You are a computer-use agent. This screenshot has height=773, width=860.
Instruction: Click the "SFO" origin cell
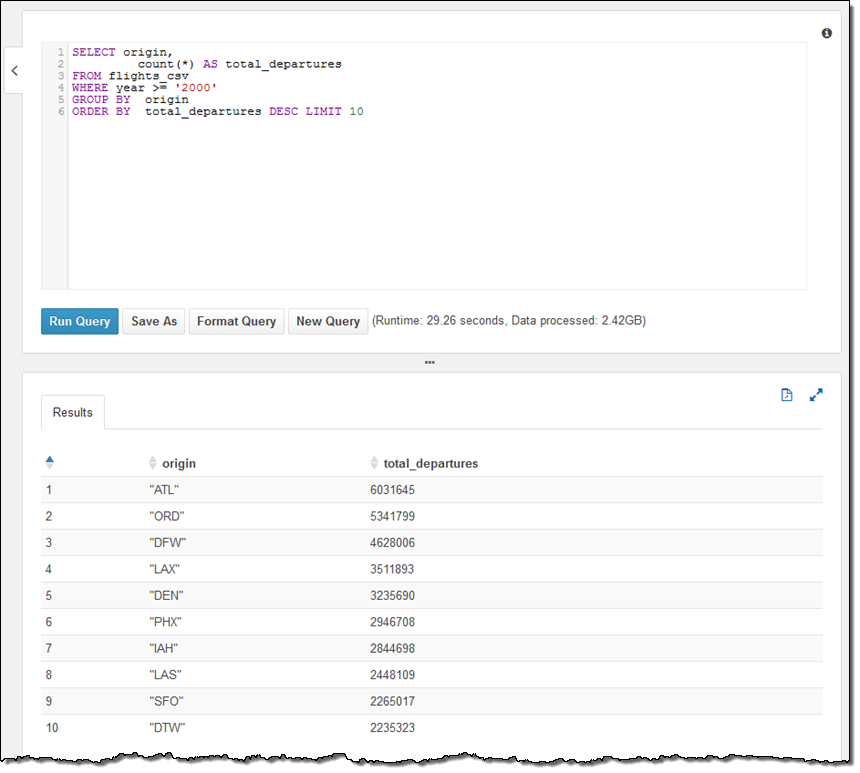coord(165,701)
